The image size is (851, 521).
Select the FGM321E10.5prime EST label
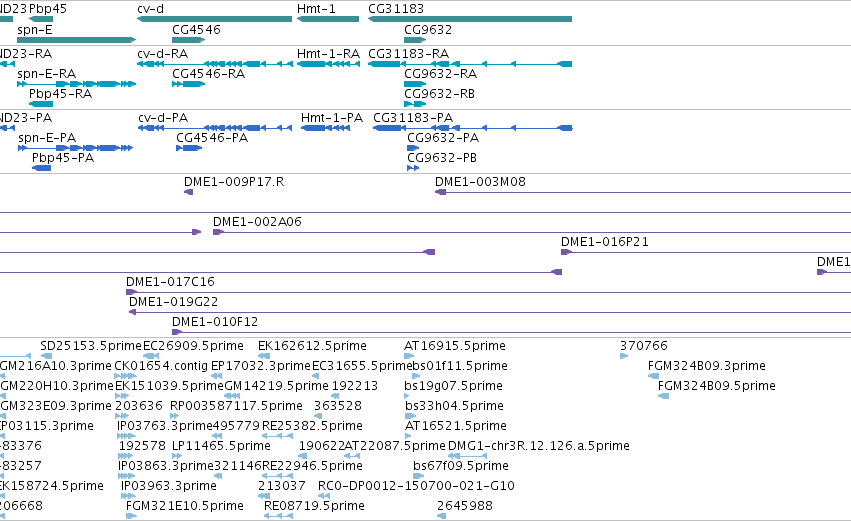click(185, 507)
